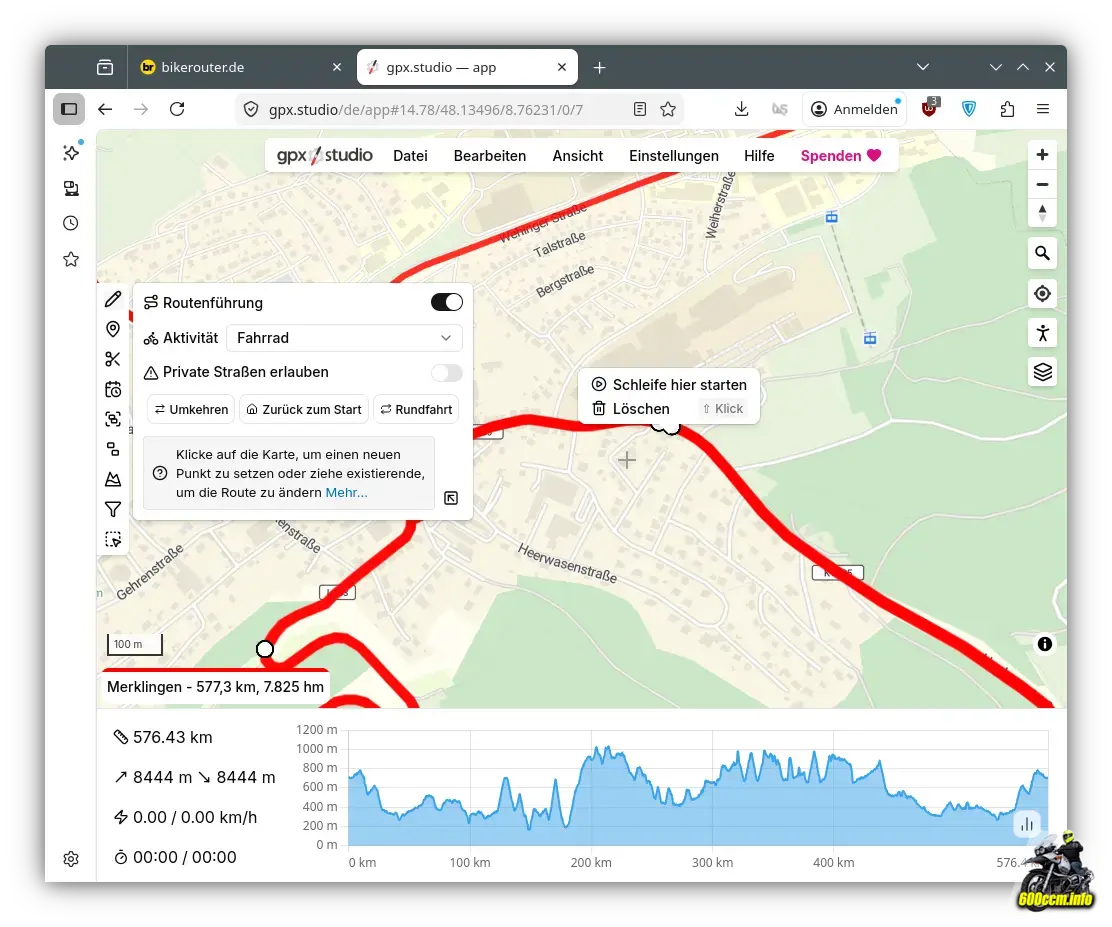Click the filter funnel tool
This screenshot has width=1112, height=927.
[x=113, y=509]
